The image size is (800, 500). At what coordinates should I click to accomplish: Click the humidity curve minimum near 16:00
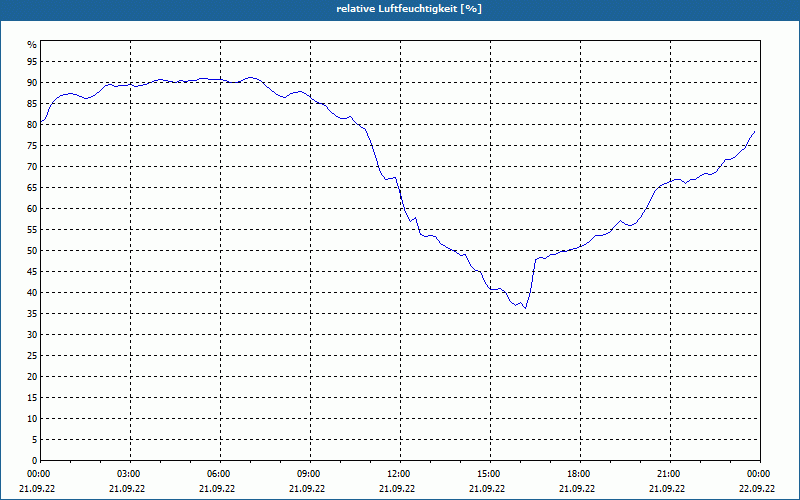pos(525,308)
